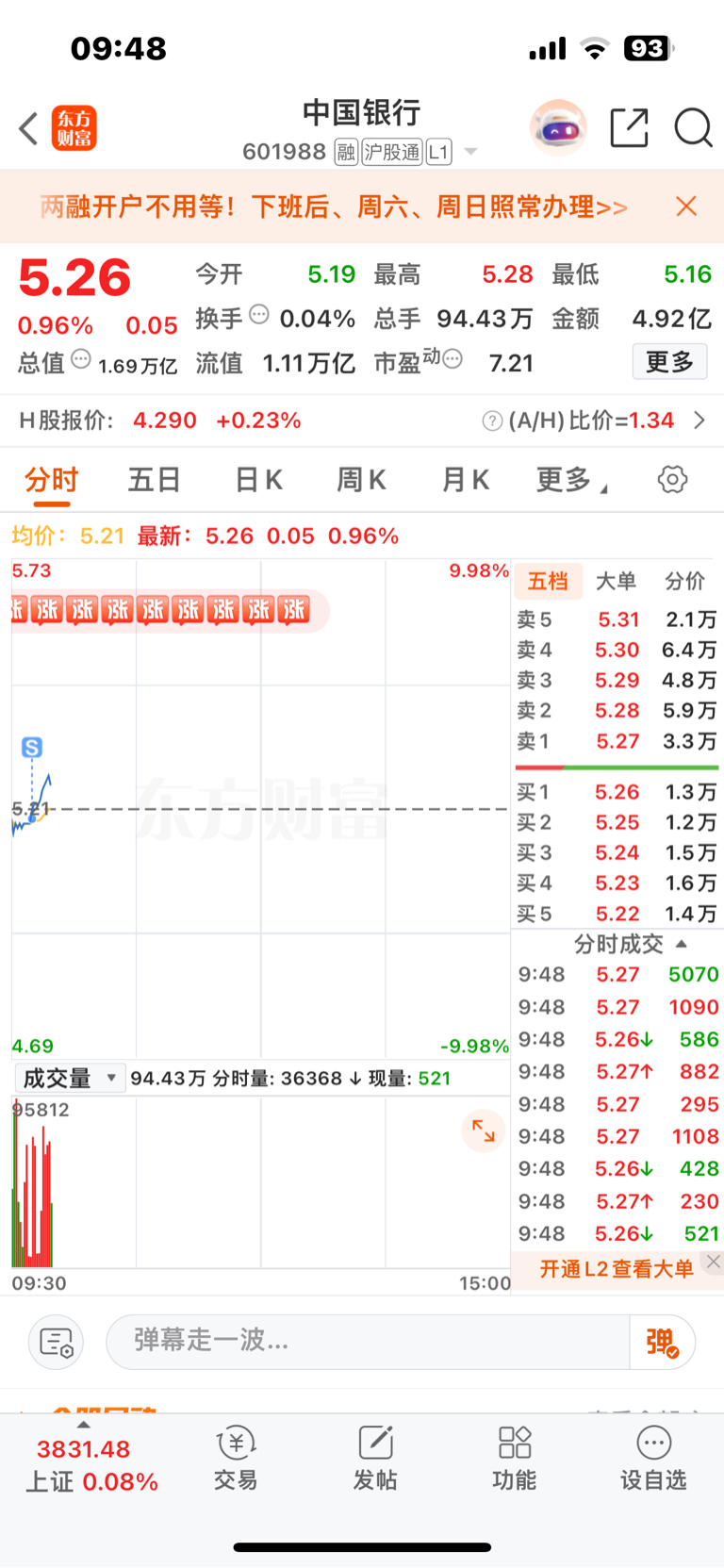Tap the S signal marker on chart
724x1568 pixels.
point(32,748)
